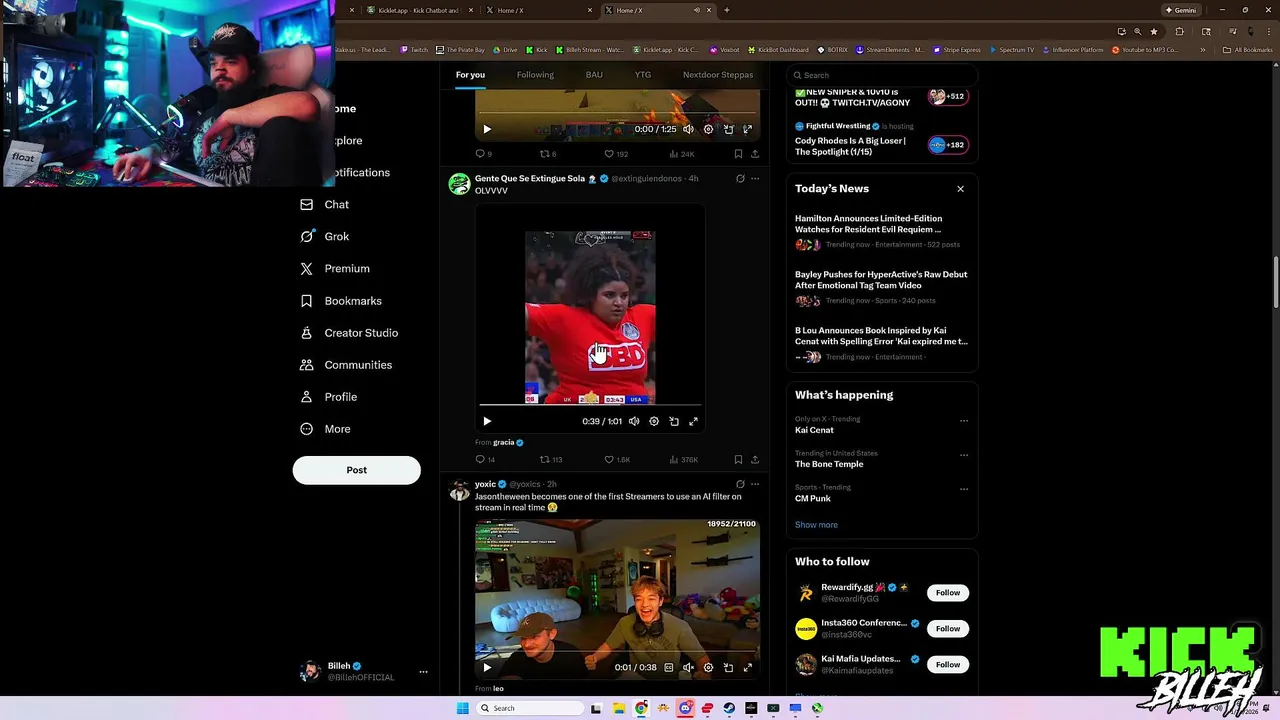Fullscreen the 0:00 / 1:25 video
The image size is (1280, 720).
point(747,129)
